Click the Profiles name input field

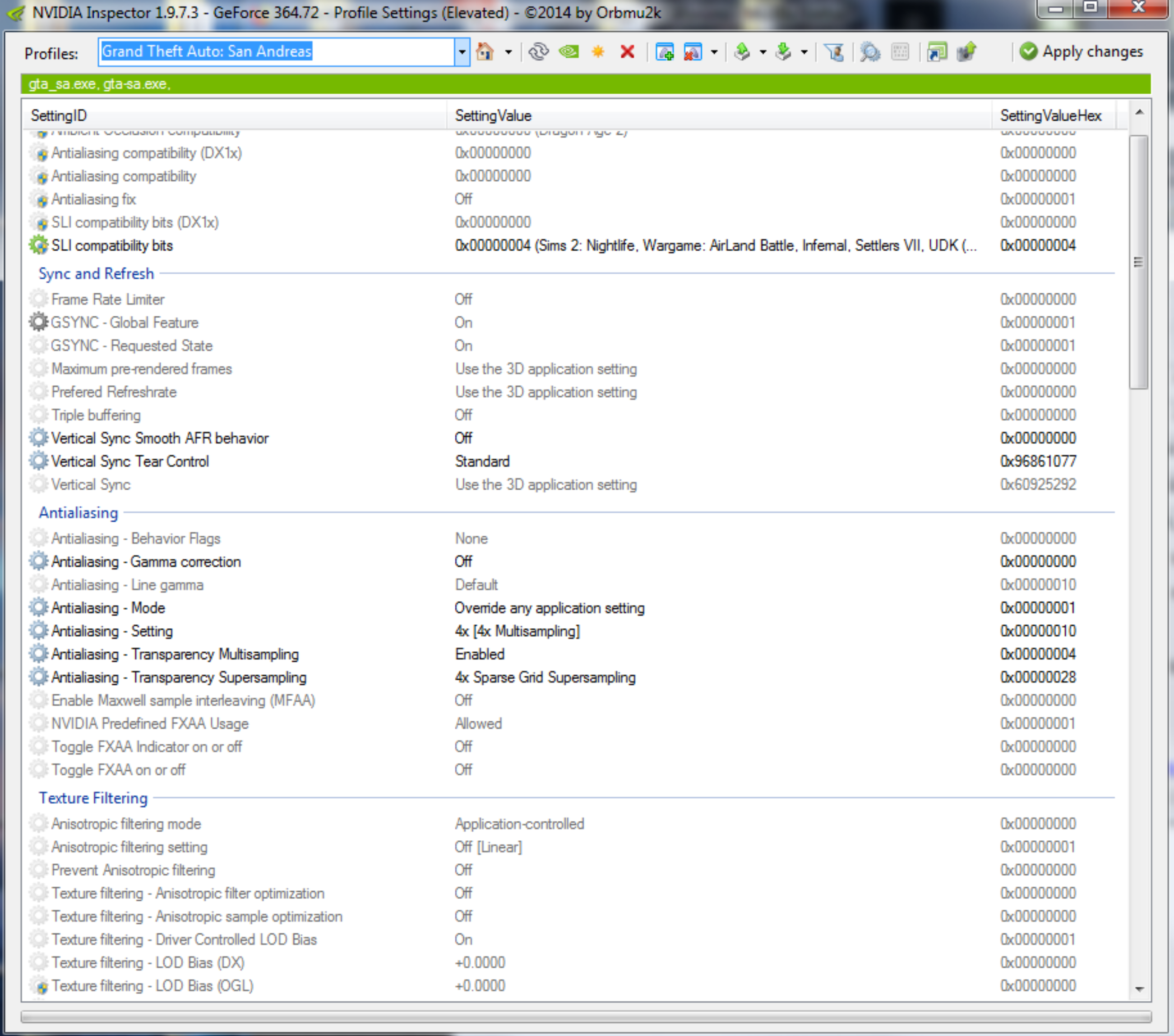click(276, 52)
